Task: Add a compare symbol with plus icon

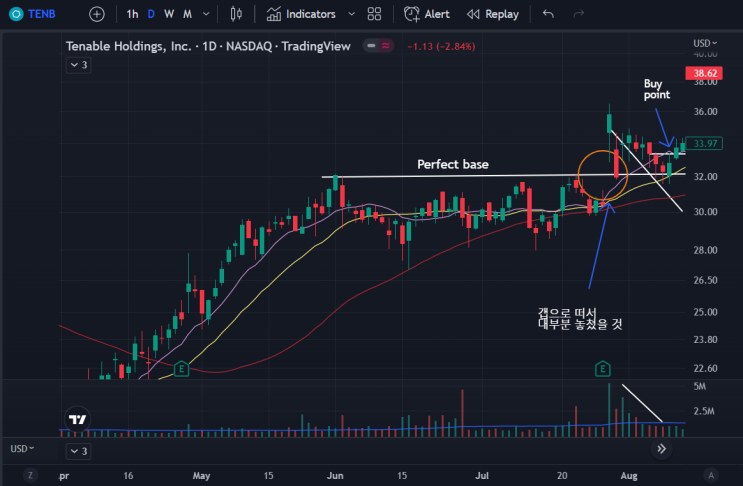Action: (x=97, y=14)
